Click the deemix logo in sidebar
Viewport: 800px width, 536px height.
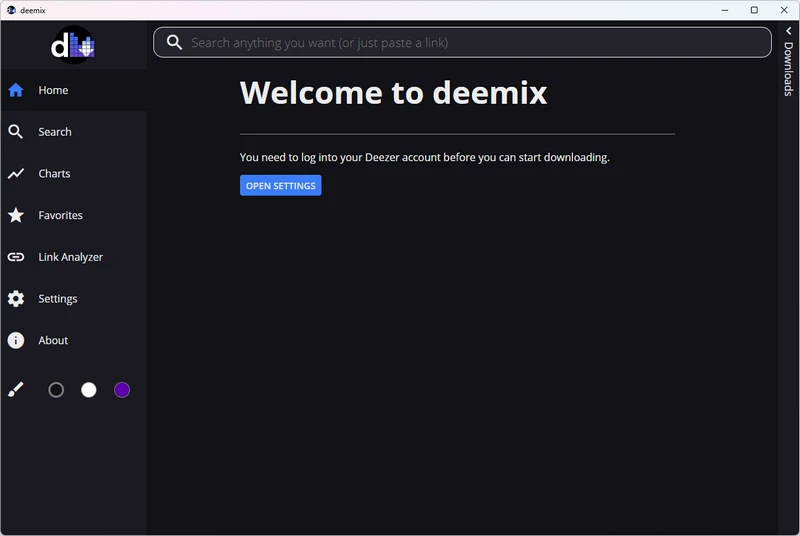click(73, 45)
